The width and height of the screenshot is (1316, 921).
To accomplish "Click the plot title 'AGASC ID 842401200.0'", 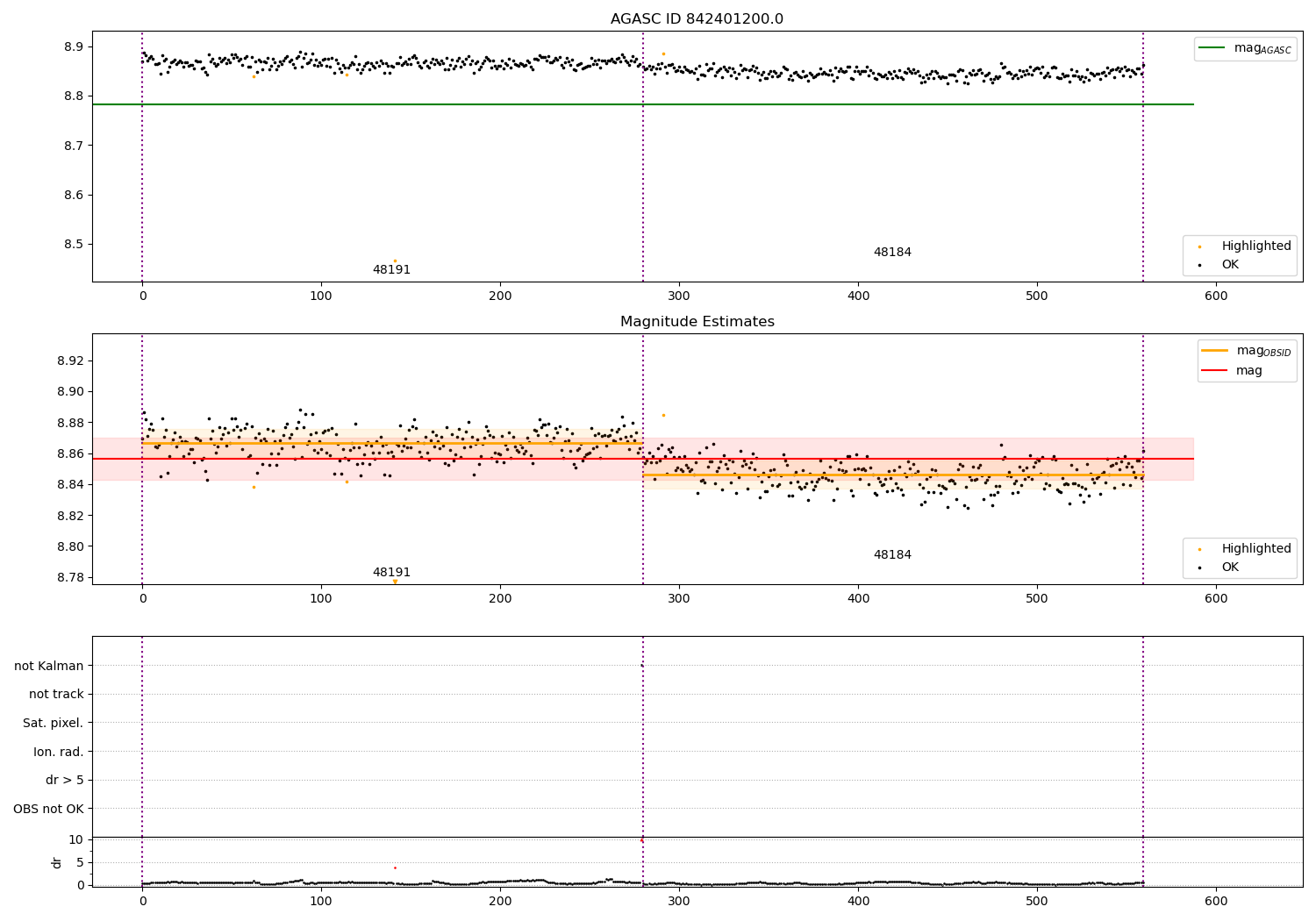I will click(697, 19).
